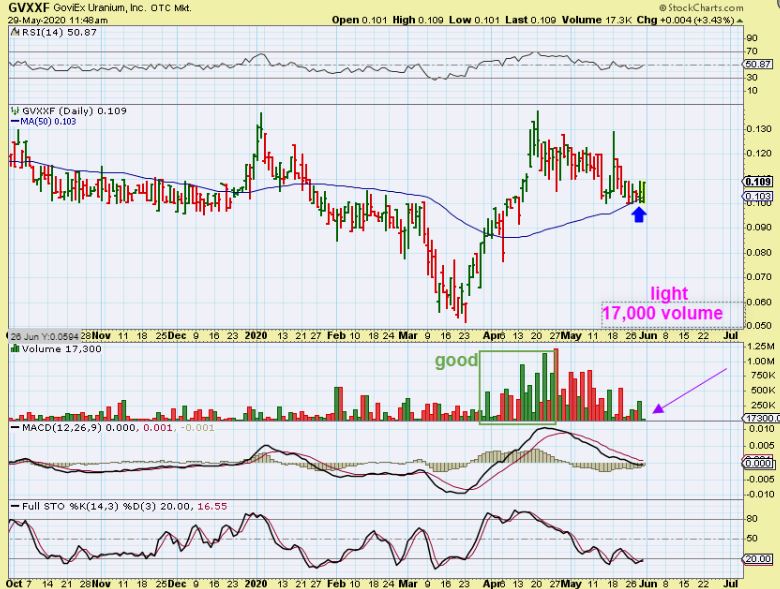Click the Mar date label under the price panel
This screenshot has width=780, height=589.
[408, 336]
